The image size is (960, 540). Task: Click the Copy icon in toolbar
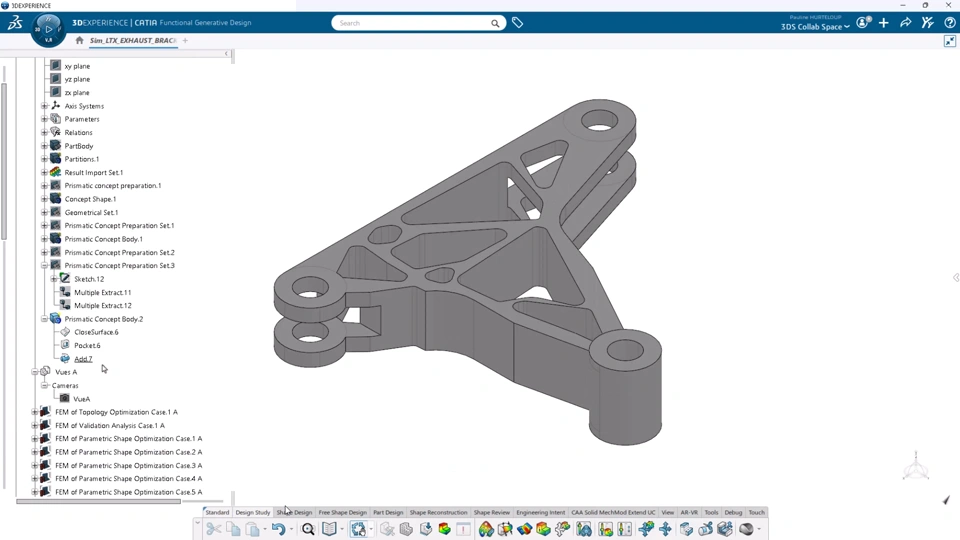[x=233, y=529]
